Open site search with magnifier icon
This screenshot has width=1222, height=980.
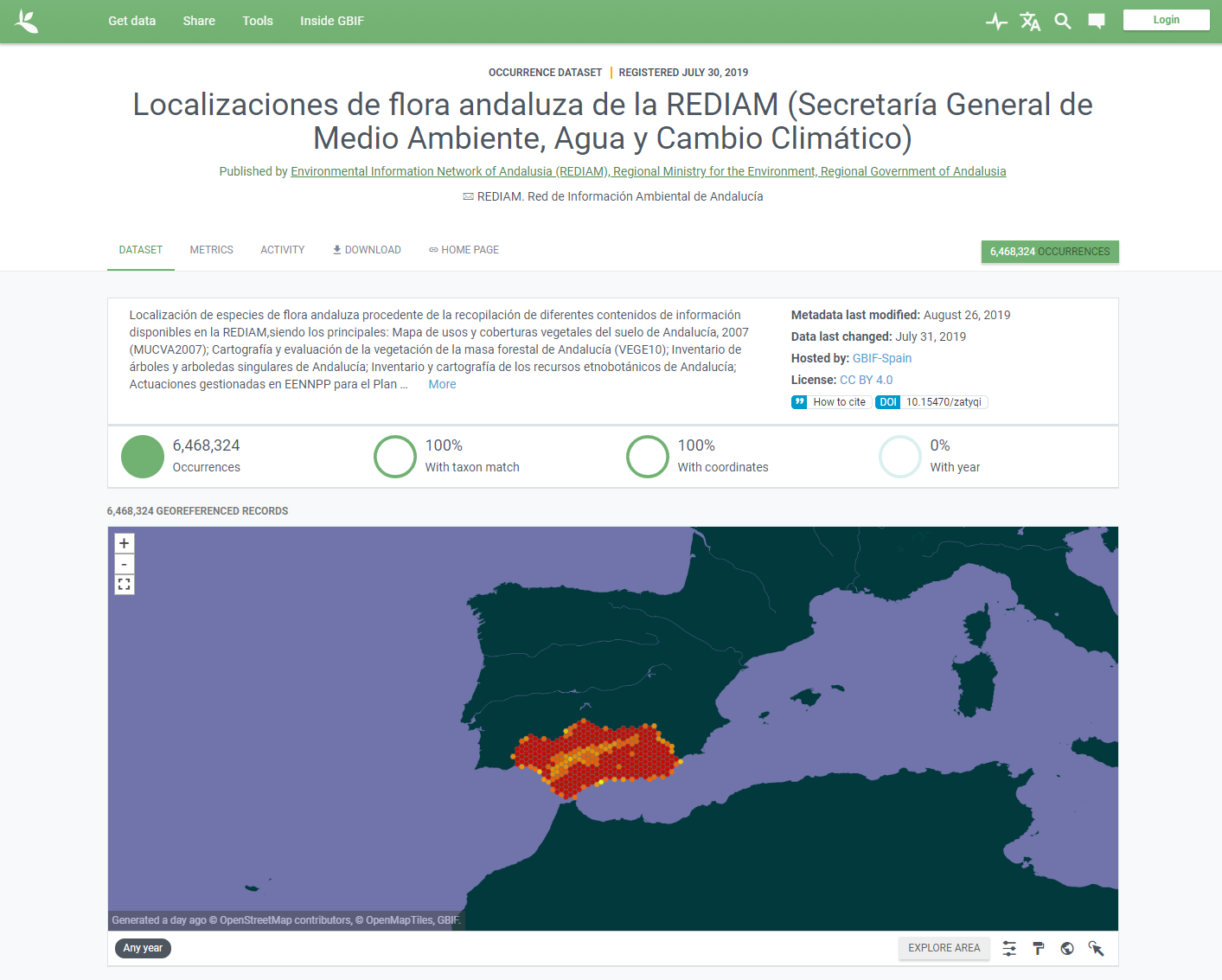[x=1063, y=22]
